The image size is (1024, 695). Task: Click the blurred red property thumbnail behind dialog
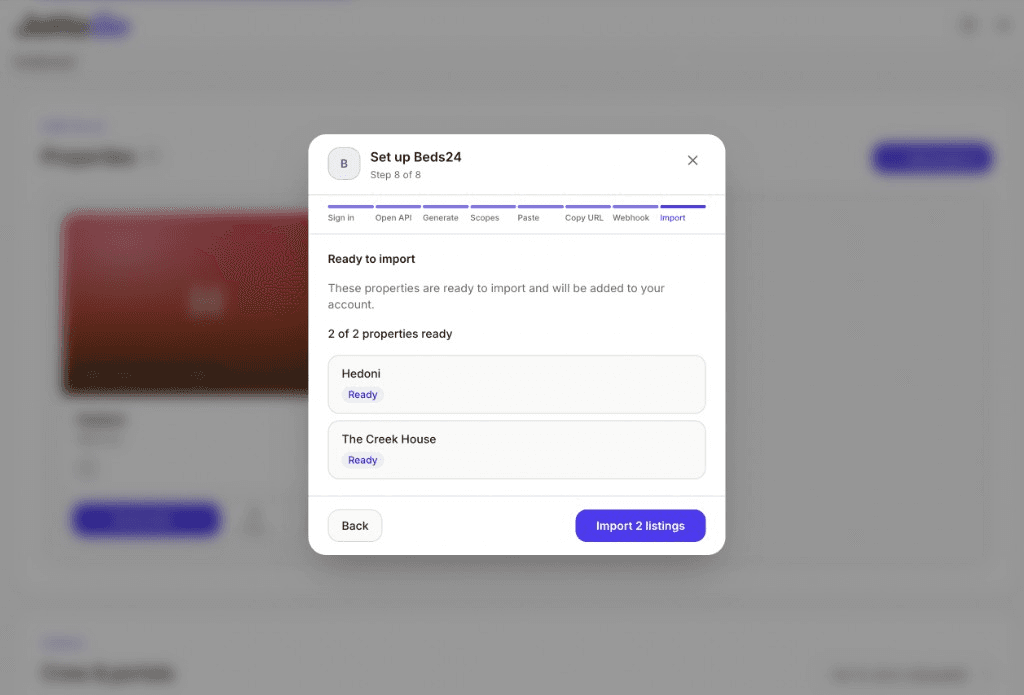pos(185,303)
